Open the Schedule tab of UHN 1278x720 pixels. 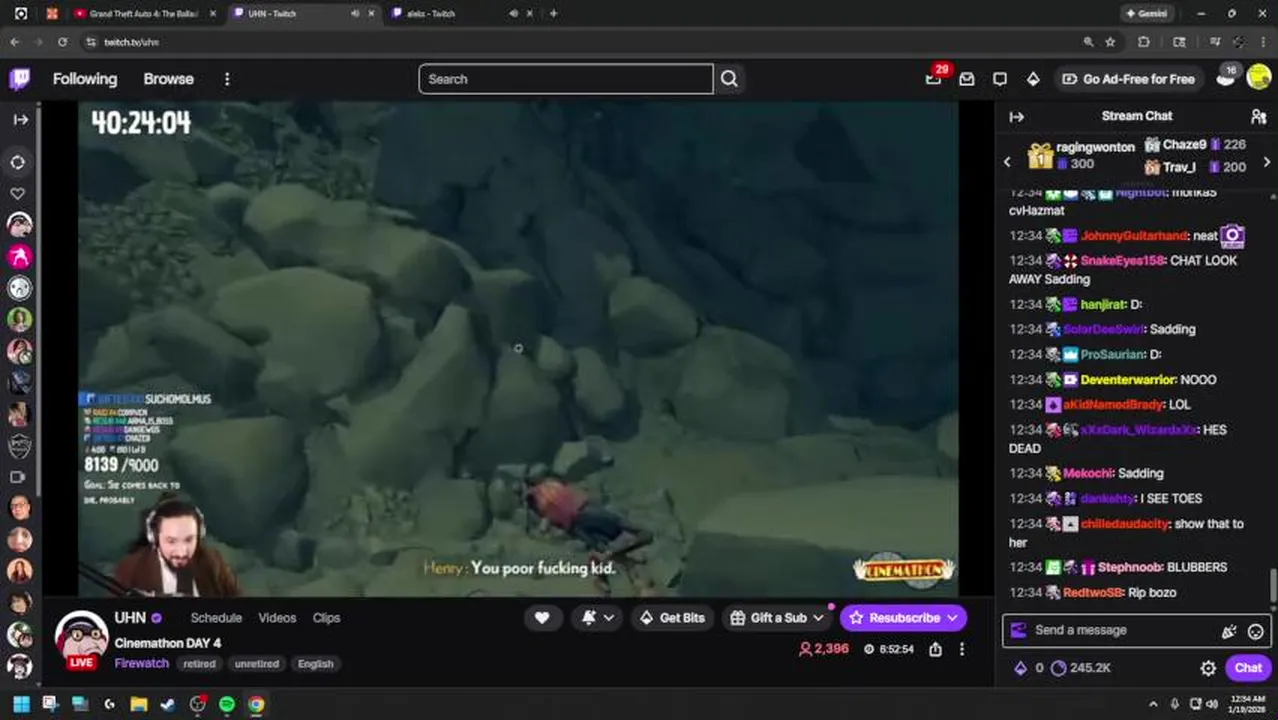click(x=216, y=618)
